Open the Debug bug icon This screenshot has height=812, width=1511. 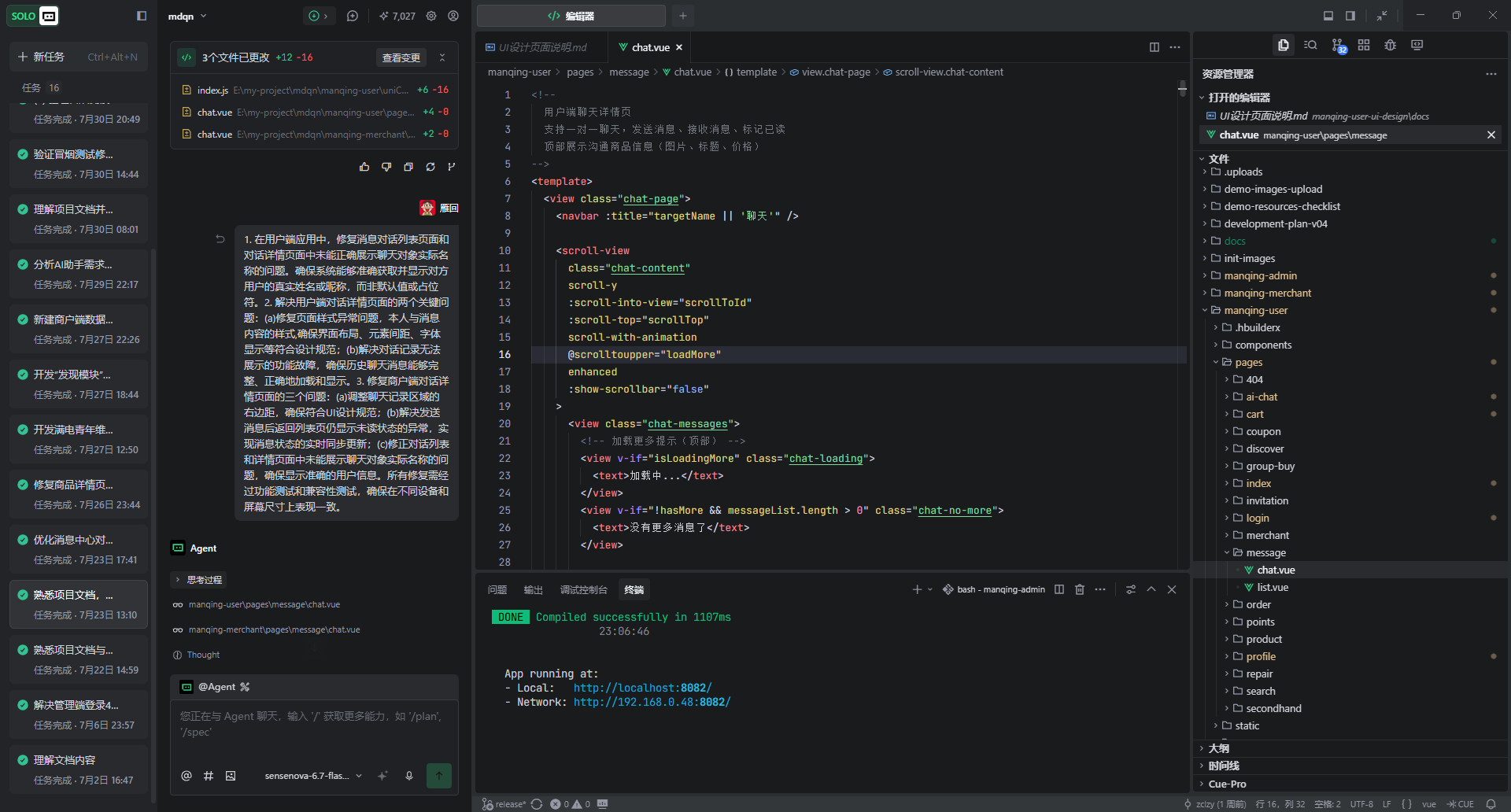[x=1391, y=46]
